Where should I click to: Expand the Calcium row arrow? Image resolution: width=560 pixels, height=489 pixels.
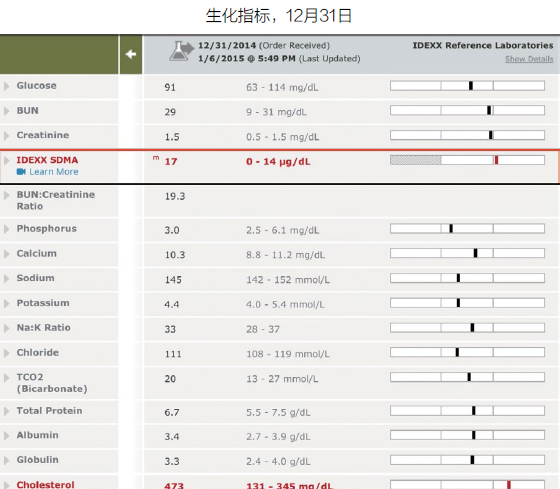(x=6, y=254)
